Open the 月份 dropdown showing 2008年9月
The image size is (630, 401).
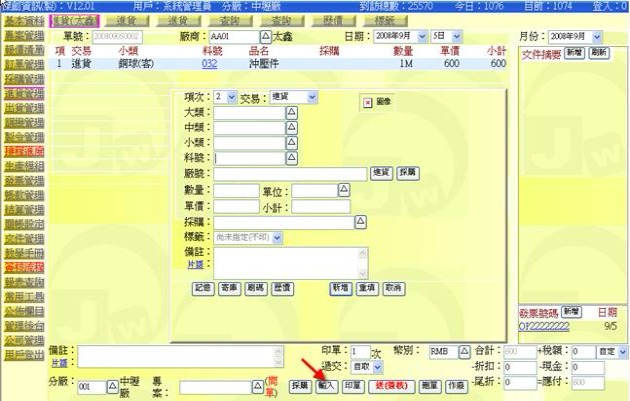click(x=602, y=36)
